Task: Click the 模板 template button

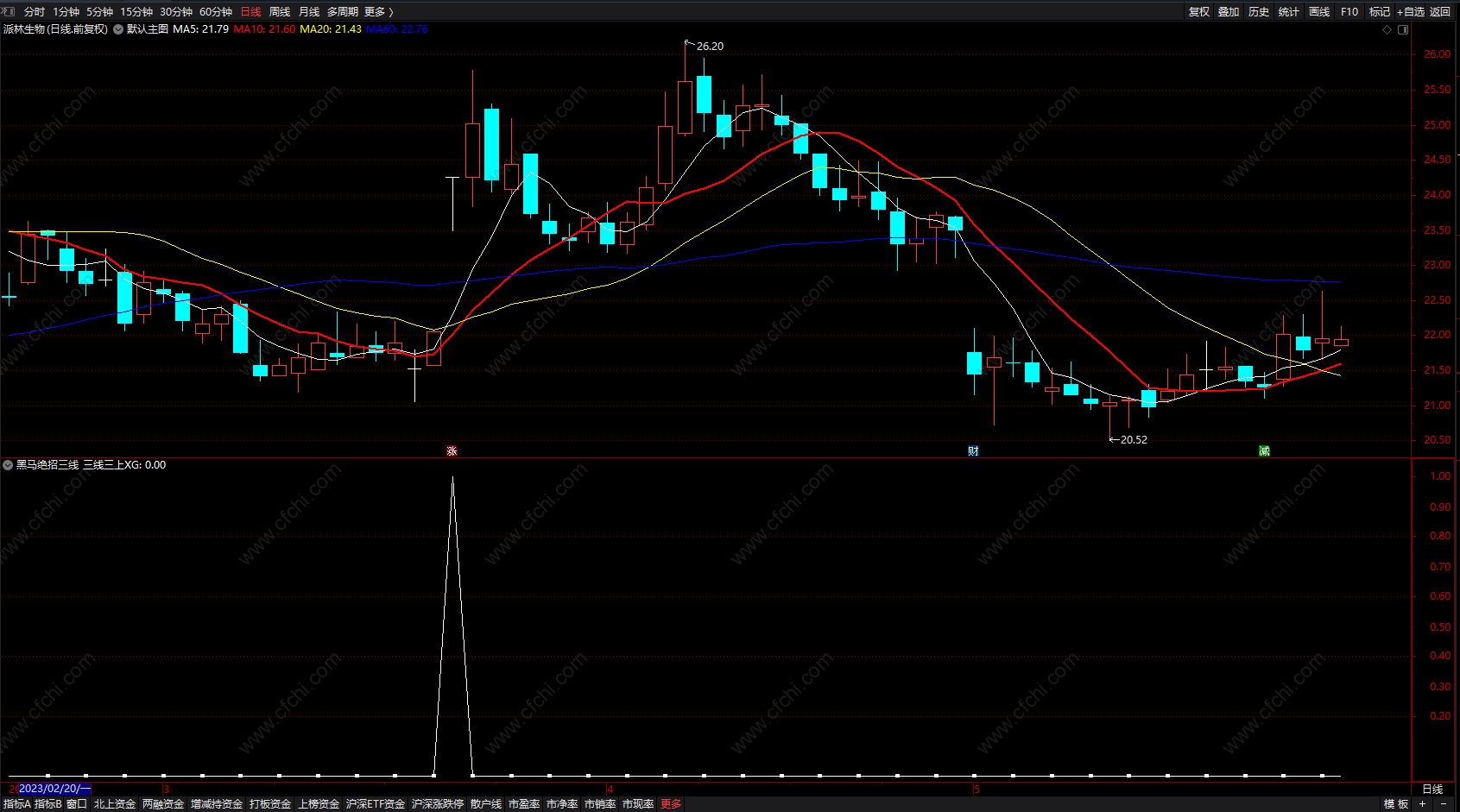Action: tap(1396, 804)
